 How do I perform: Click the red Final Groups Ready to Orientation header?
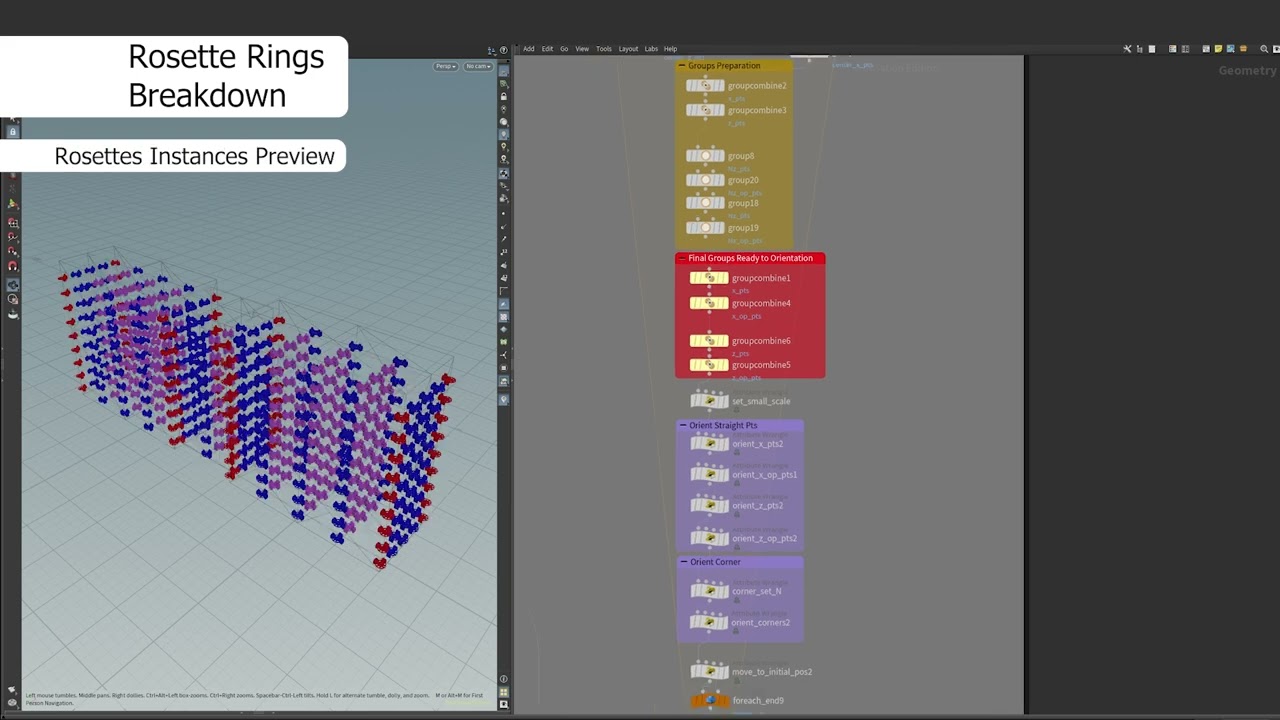click(x=750, y=258)
